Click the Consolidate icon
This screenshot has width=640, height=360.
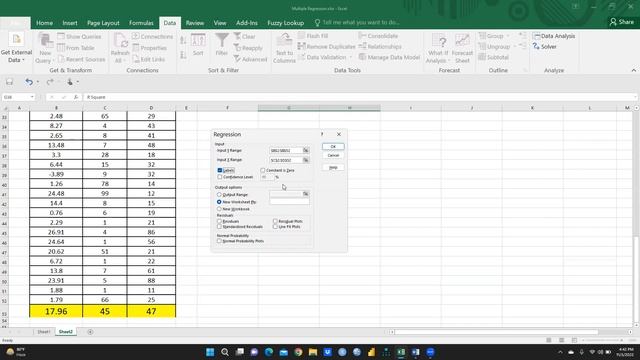point(362,36)
